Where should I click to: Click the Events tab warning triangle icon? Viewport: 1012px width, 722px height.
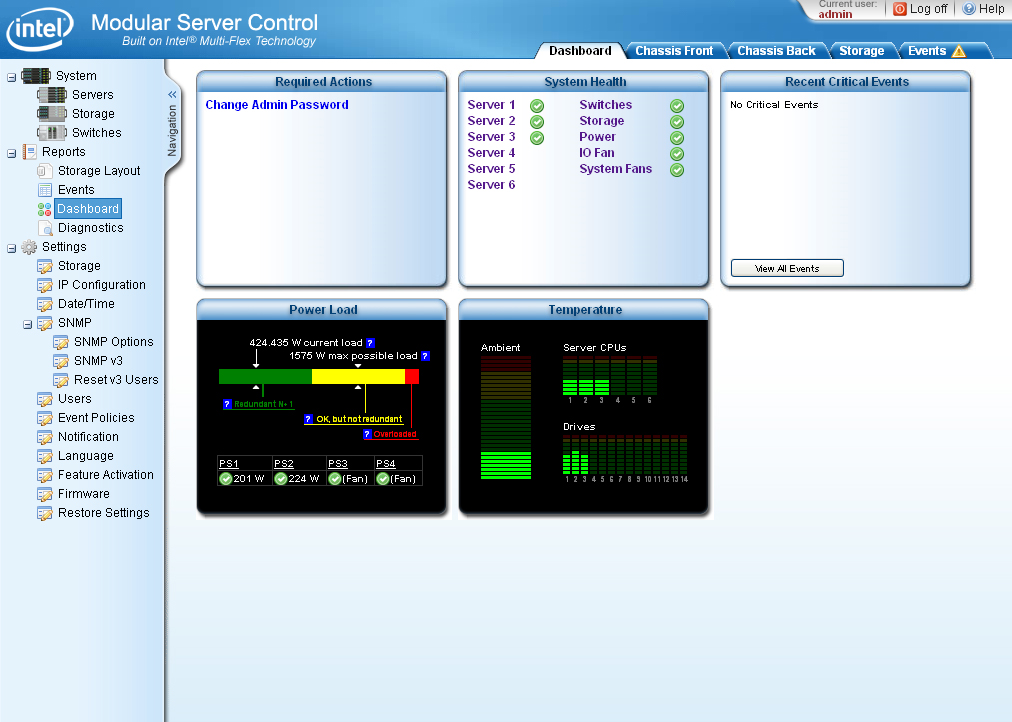click(x=959, y=51)
